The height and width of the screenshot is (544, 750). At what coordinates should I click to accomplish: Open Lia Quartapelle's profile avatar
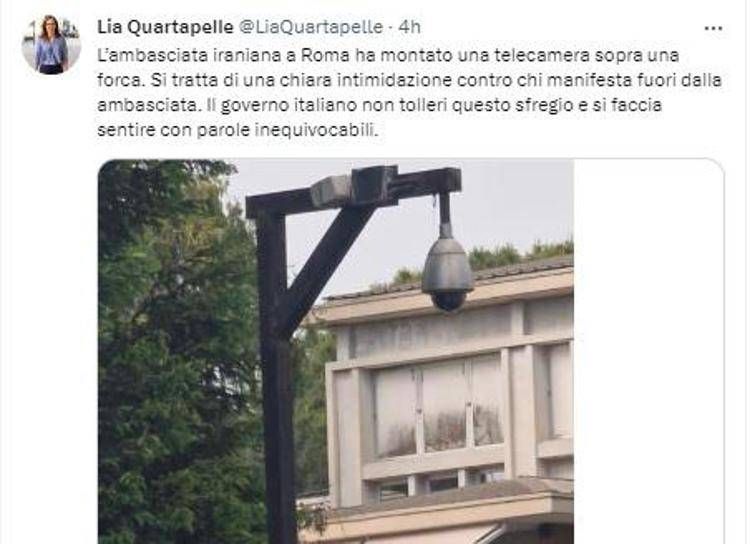click(51, 44)
